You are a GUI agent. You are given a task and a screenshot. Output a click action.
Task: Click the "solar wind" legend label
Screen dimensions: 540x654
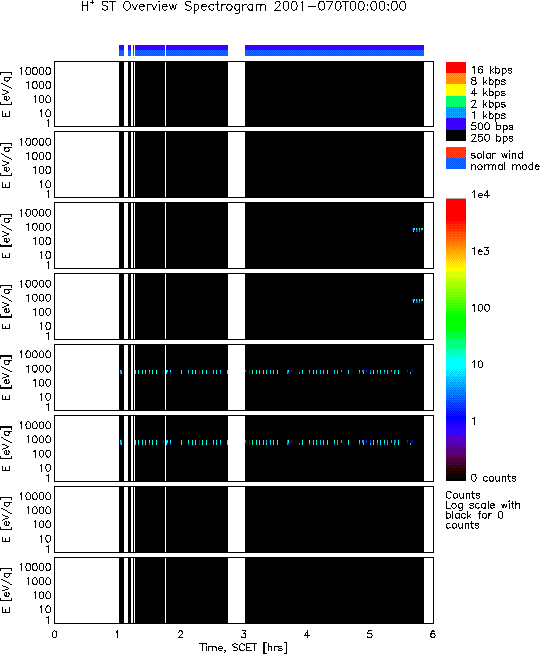[497, 155]
